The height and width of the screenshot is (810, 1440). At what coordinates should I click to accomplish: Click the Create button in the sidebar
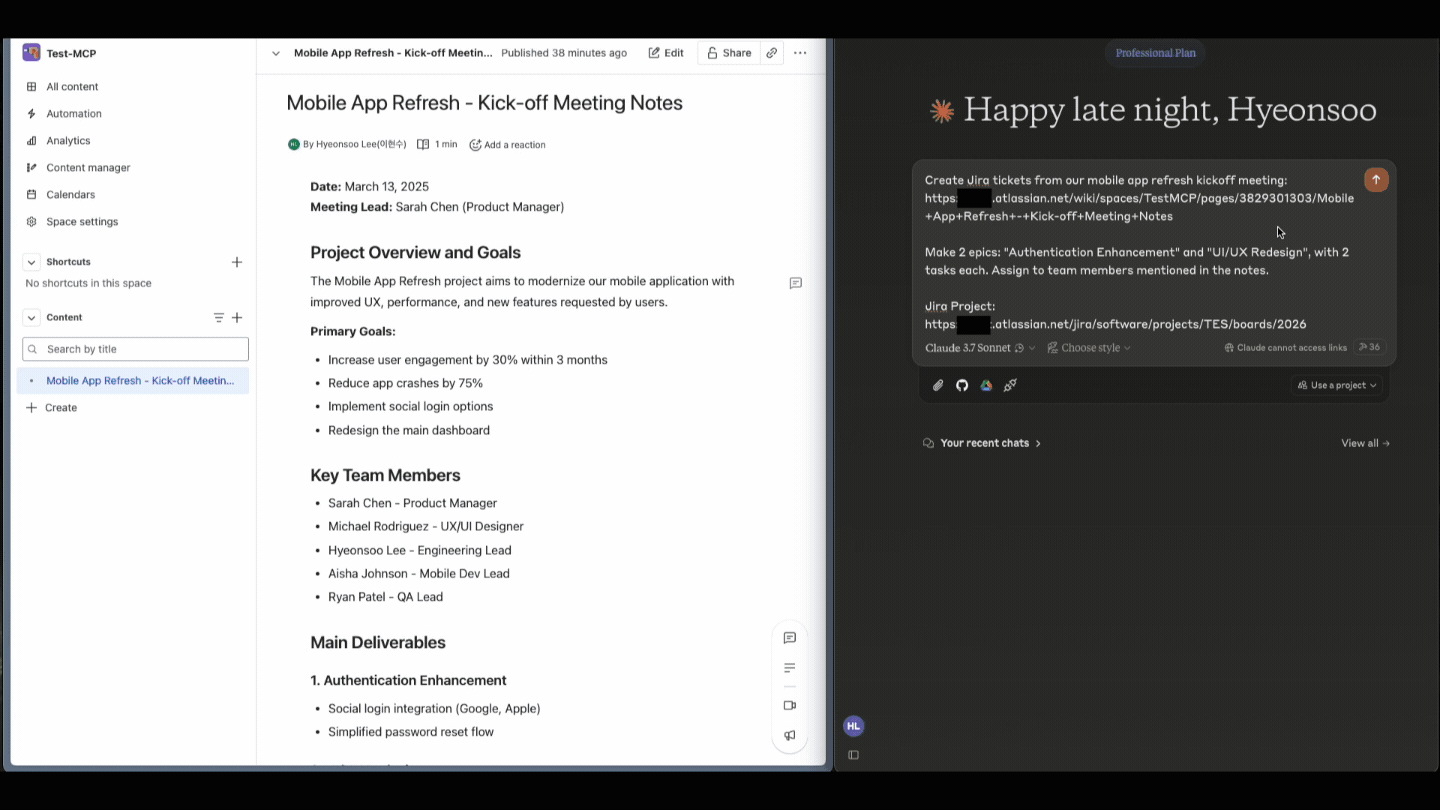click(52, 408)
